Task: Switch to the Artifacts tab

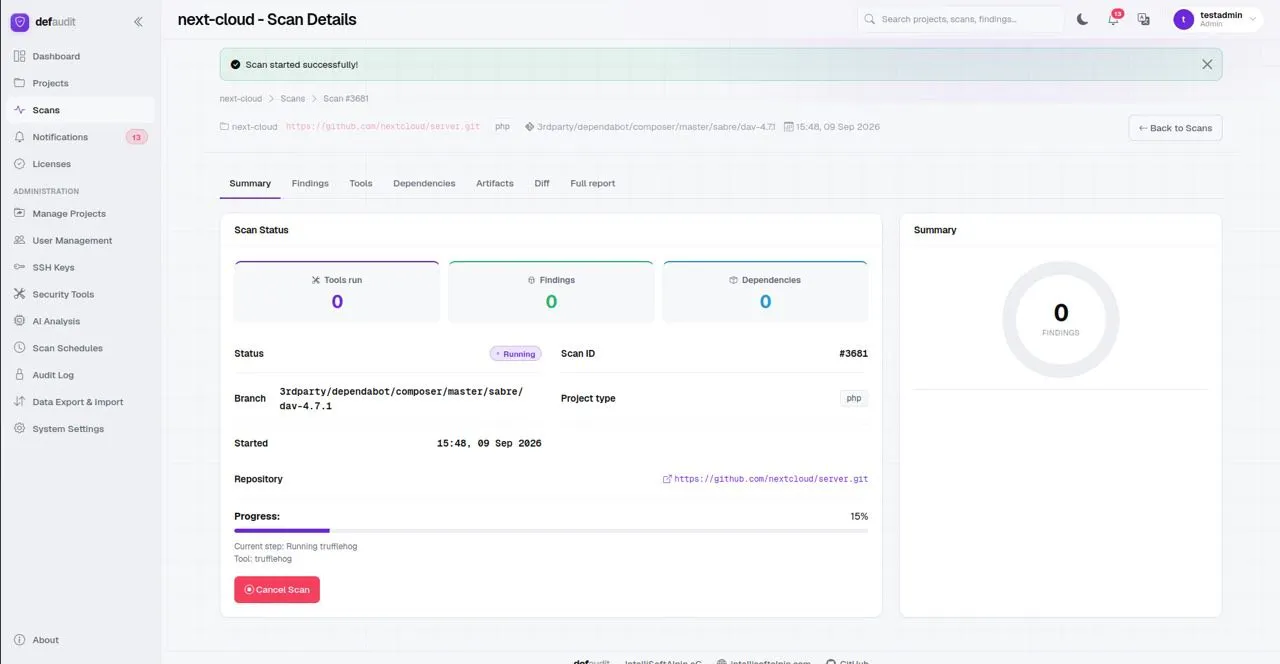Action: [x=495, y=183]
